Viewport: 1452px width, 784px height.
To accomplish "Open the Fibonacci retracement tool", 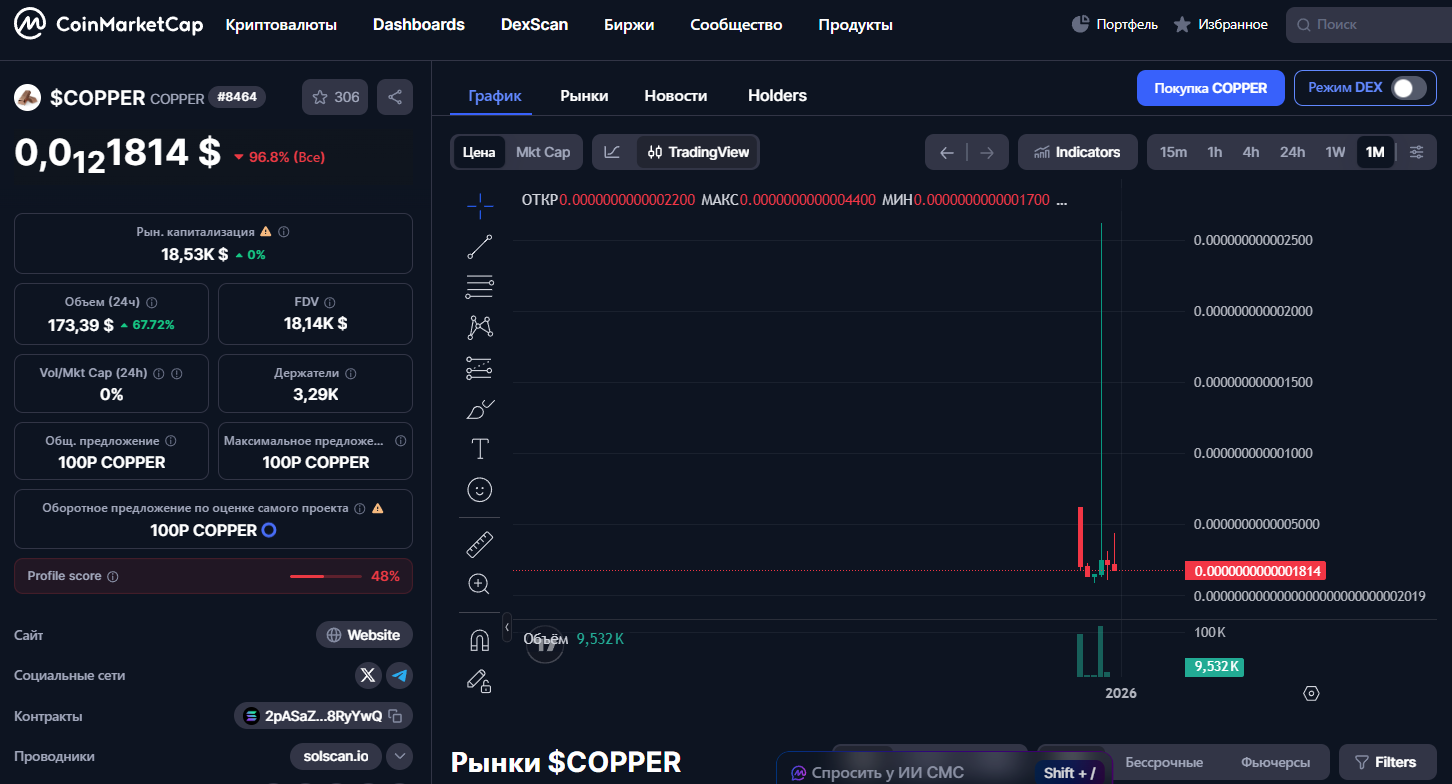I will pos(480,287).
